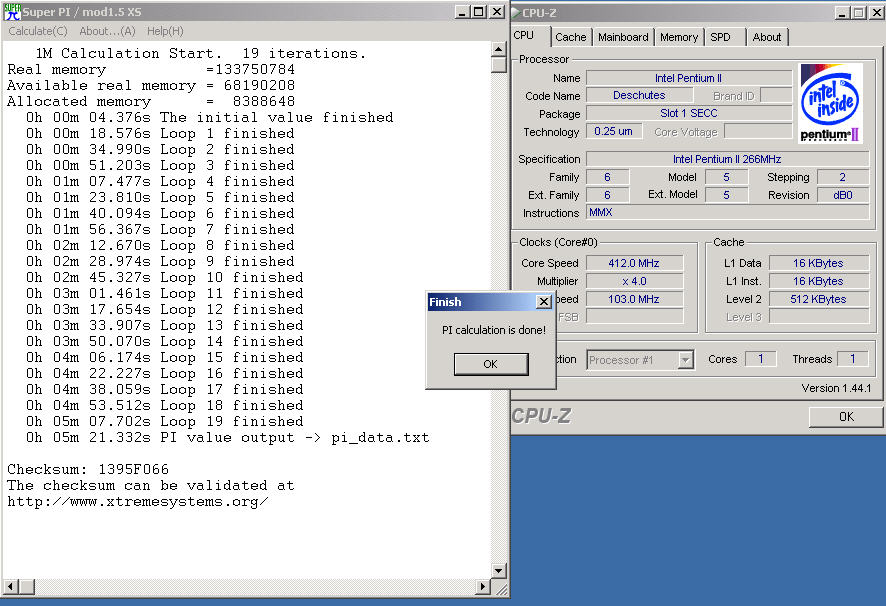Click the 'http://www.xtremesystems.org/' text line

tap(138, 502)
